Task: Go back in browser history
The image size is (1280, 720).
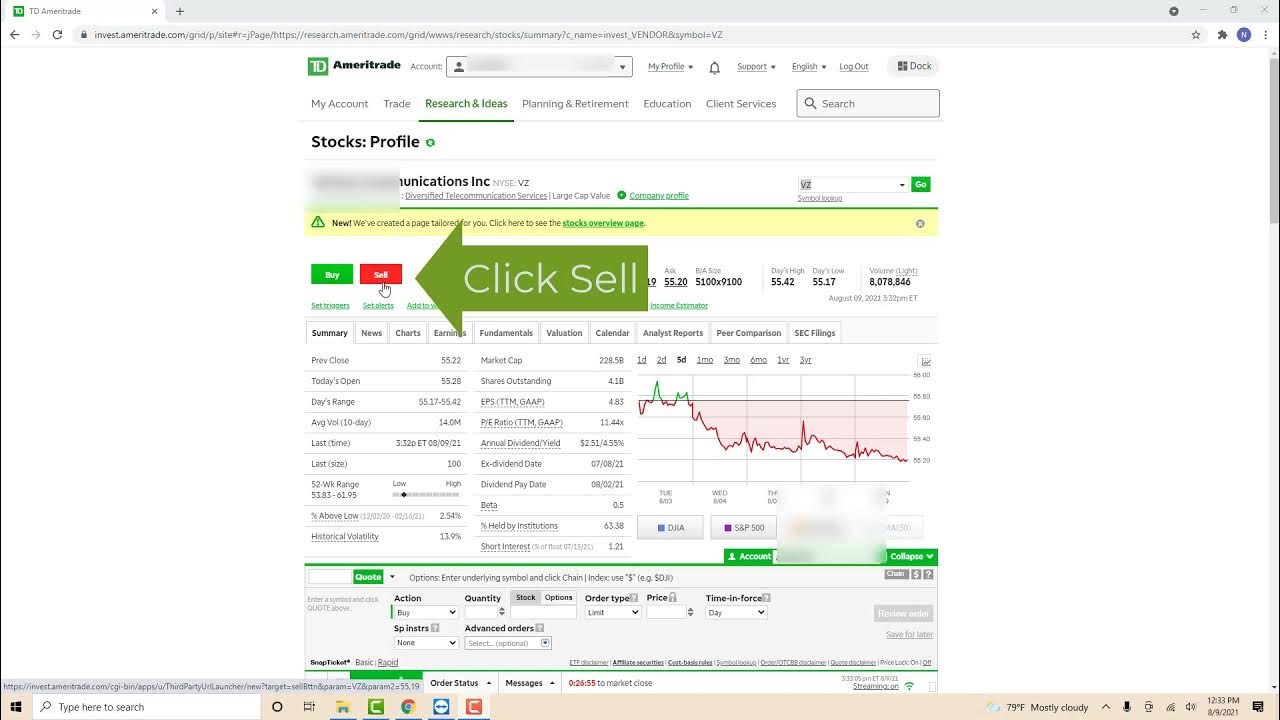Action: click(x=14, y=34)
